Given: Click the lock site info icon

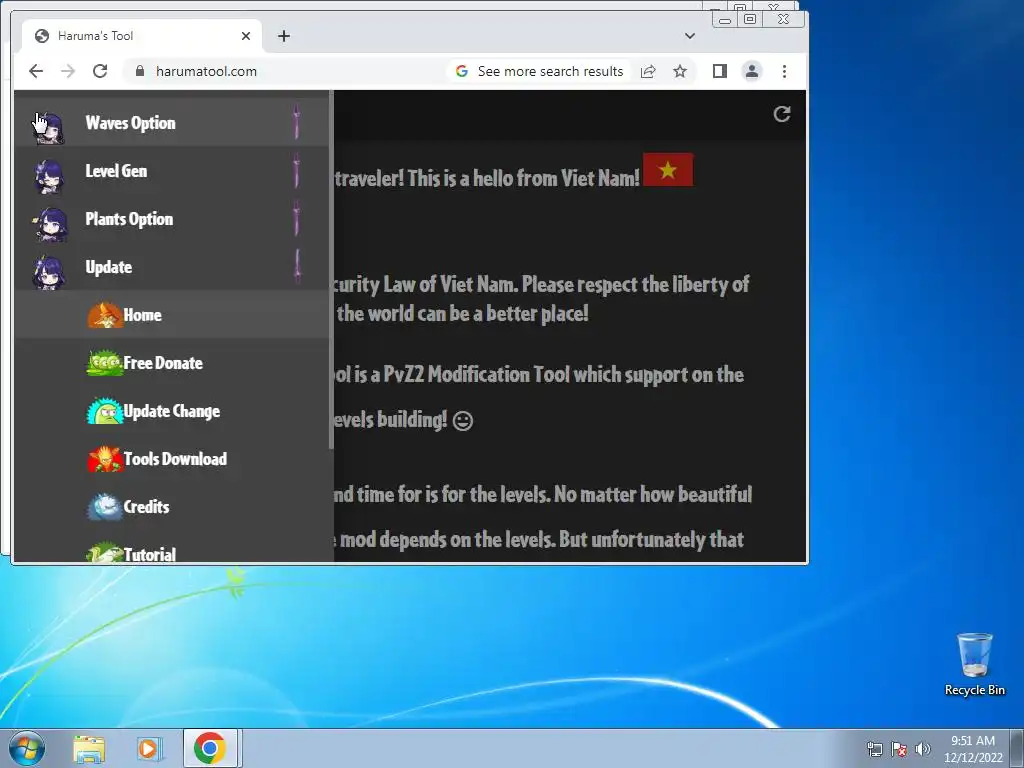Looking at the screenshot, I should [139, 71].
